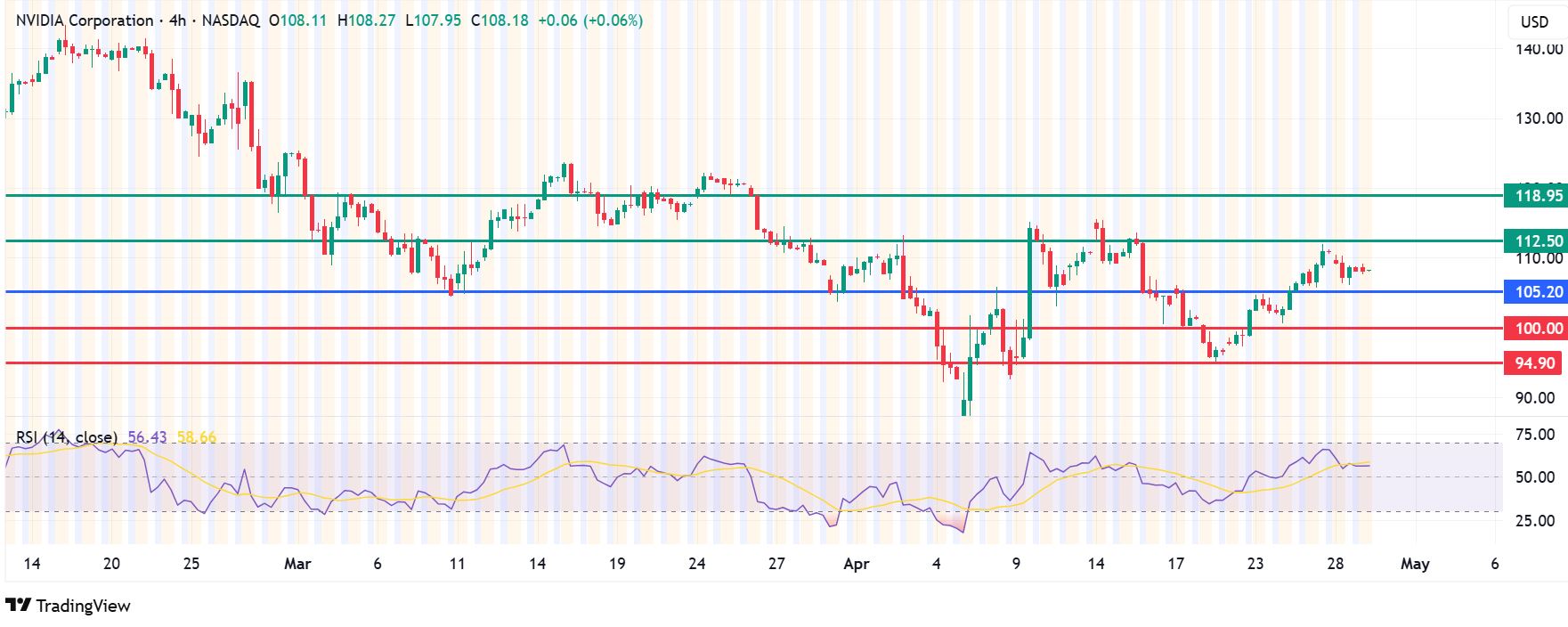Open RSI (14, close) indicator label
This screenshot has width=1568, height=627.
[x=67, y=437]
